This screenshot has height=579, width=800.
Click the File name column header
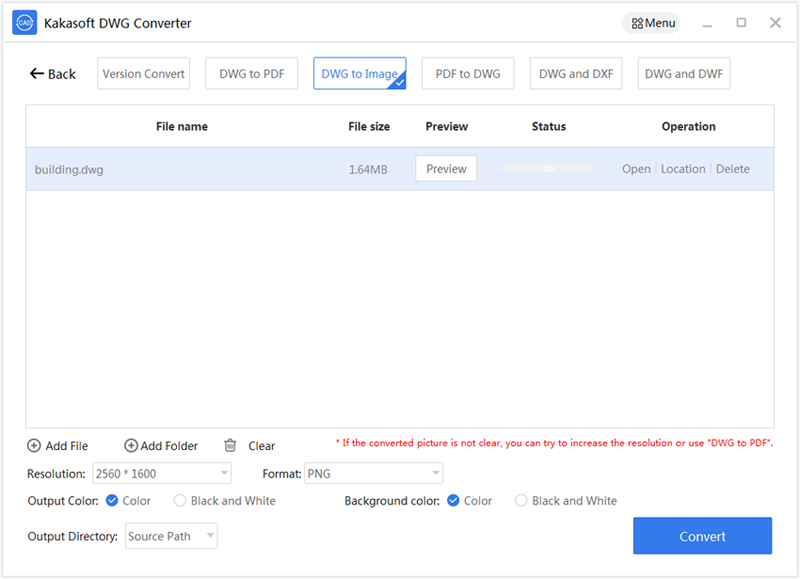(182, 127)
